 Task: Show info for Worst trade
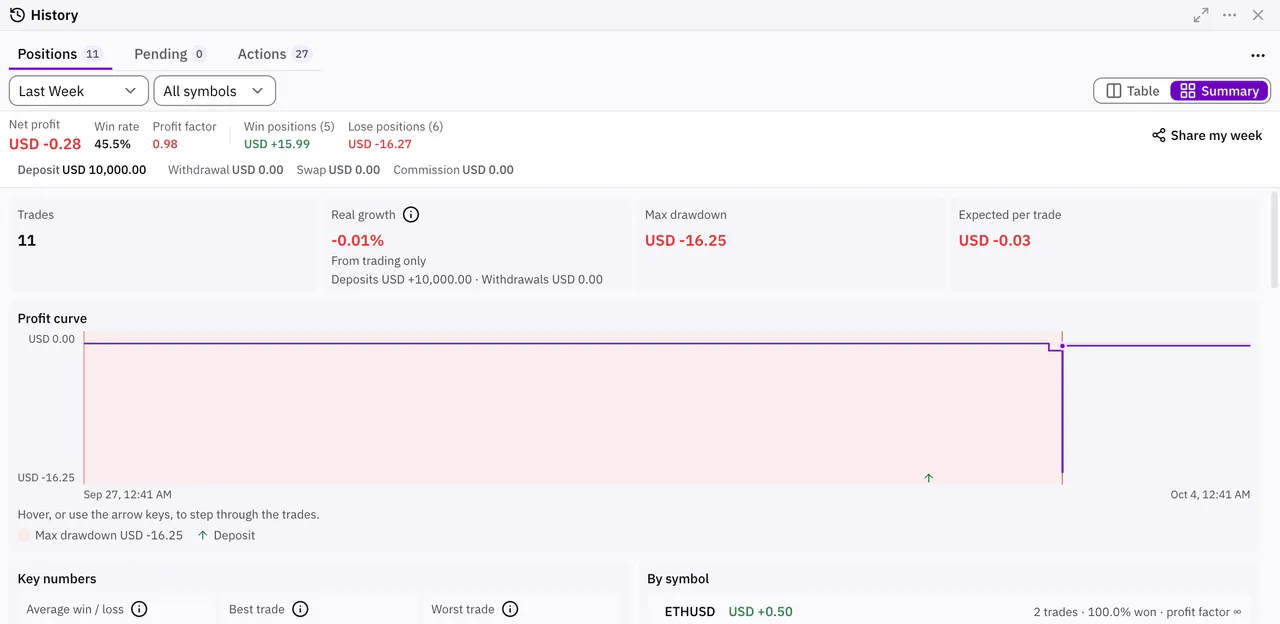pos(510,609)
